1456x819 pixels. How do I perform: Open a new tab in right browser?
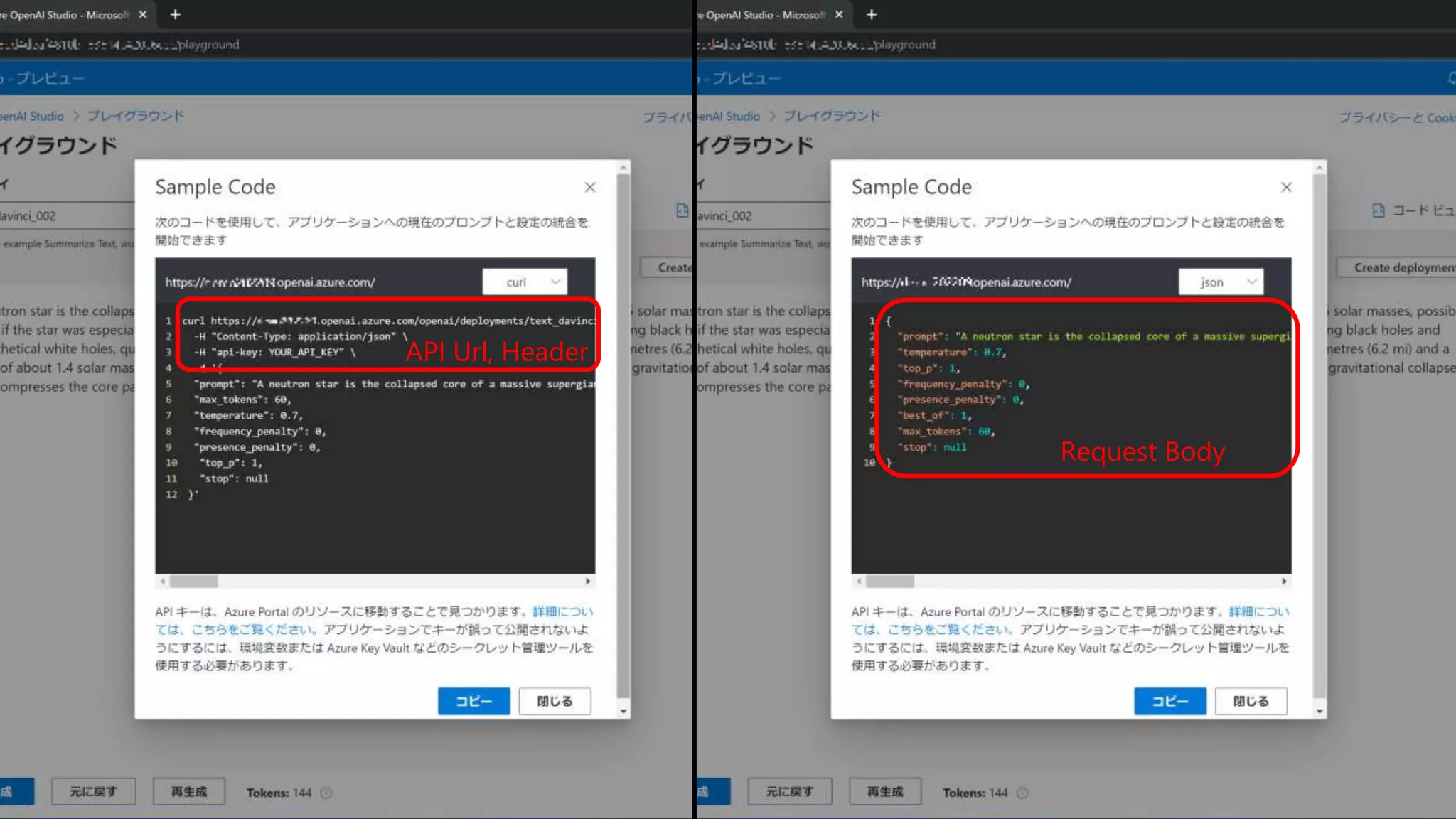coord(872,14)
